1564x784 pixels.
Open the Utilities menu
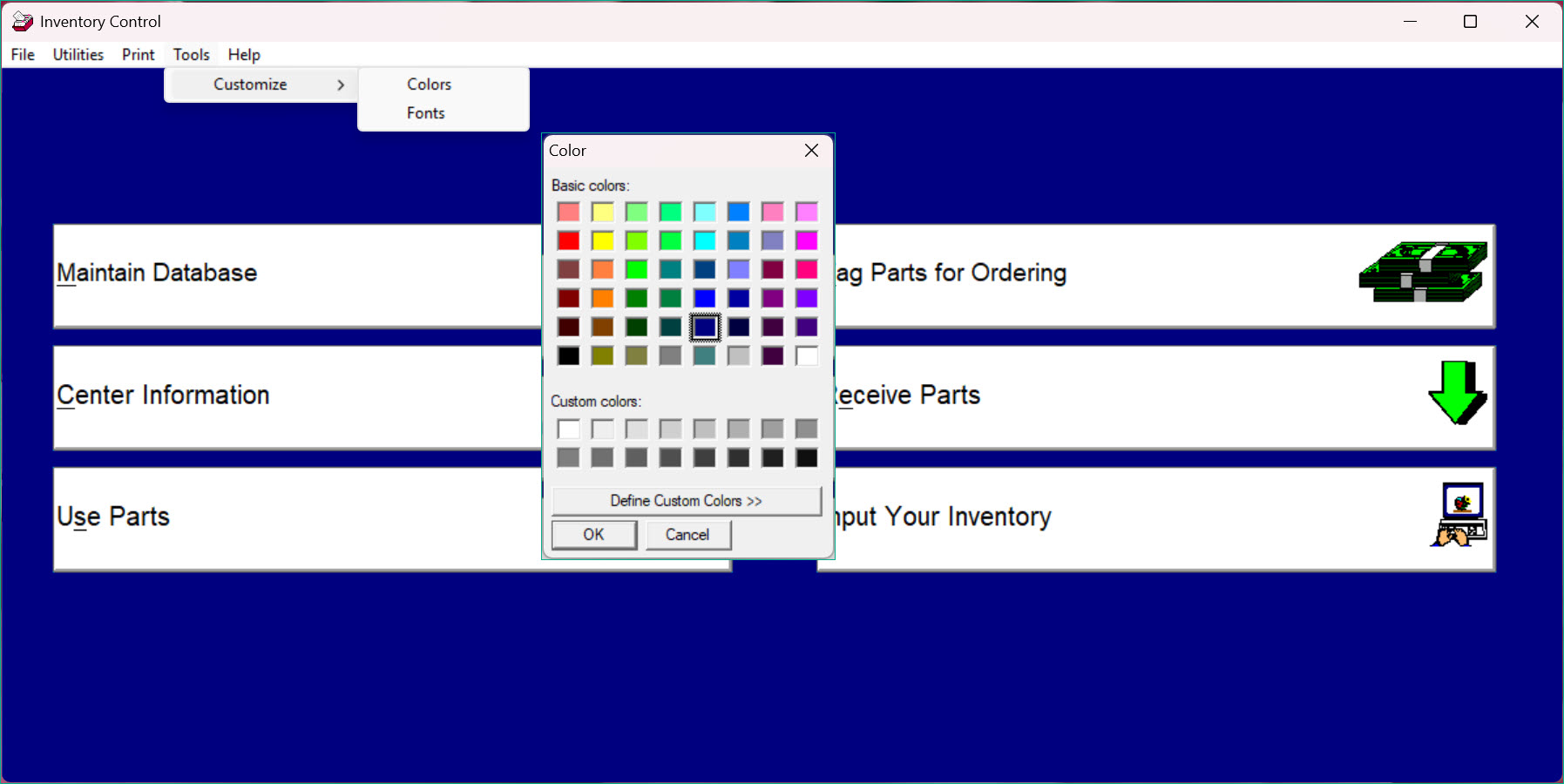coord(78,55)
